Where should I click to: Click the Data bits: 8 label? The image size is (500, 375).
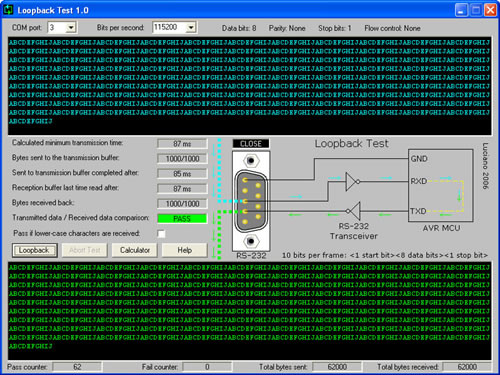239,28
